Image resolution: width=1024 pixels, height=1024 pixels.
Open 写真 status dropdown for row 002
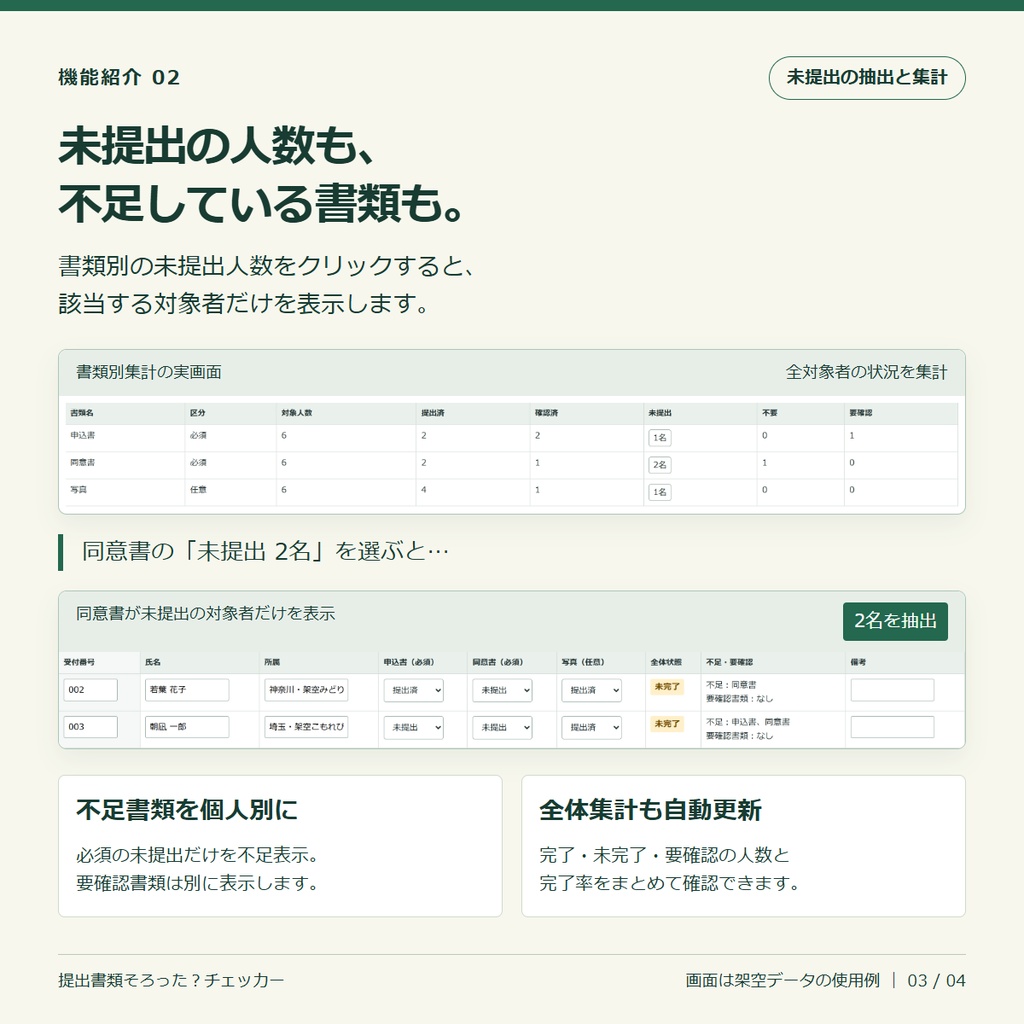pos(592,690)
